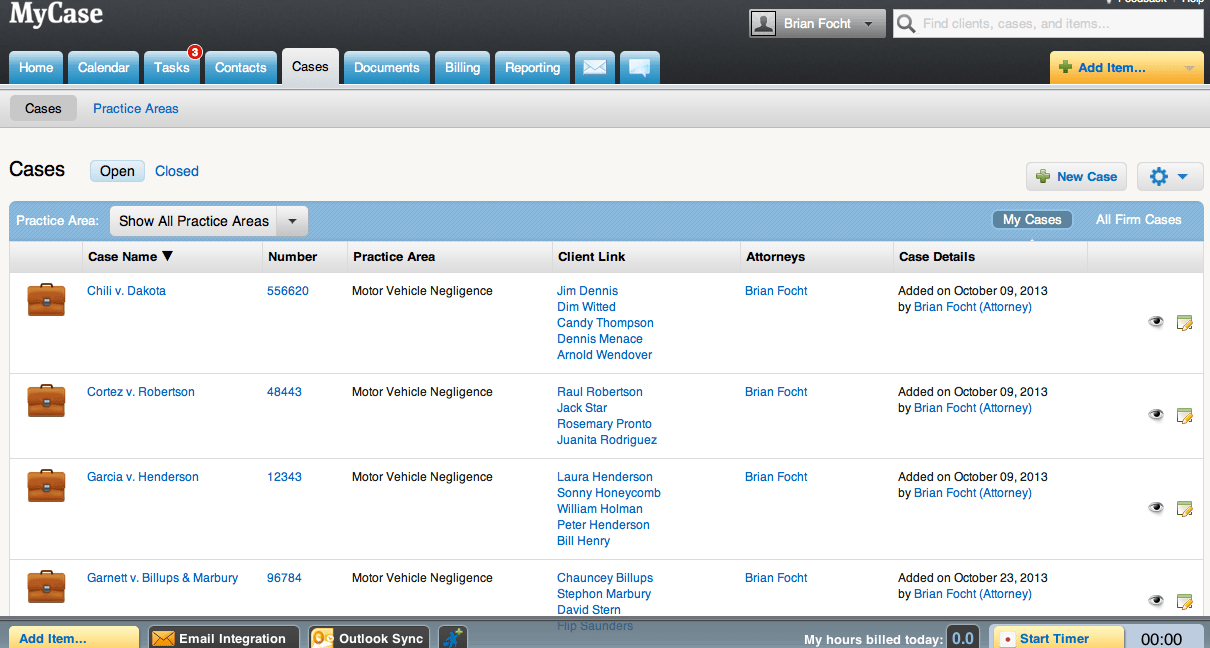Open the messages envelope icon in the navigation bar
This screenshot has height=648, width=1210.
tap(595, 66)
